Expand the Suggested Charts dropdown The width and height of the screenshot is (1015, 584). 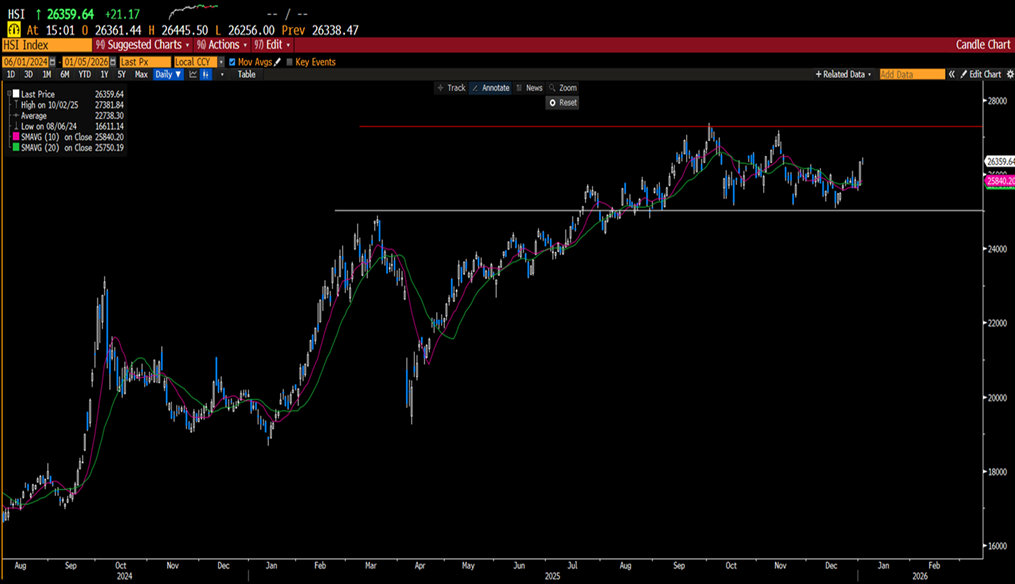pyautogui.click(x=142, y=45)
